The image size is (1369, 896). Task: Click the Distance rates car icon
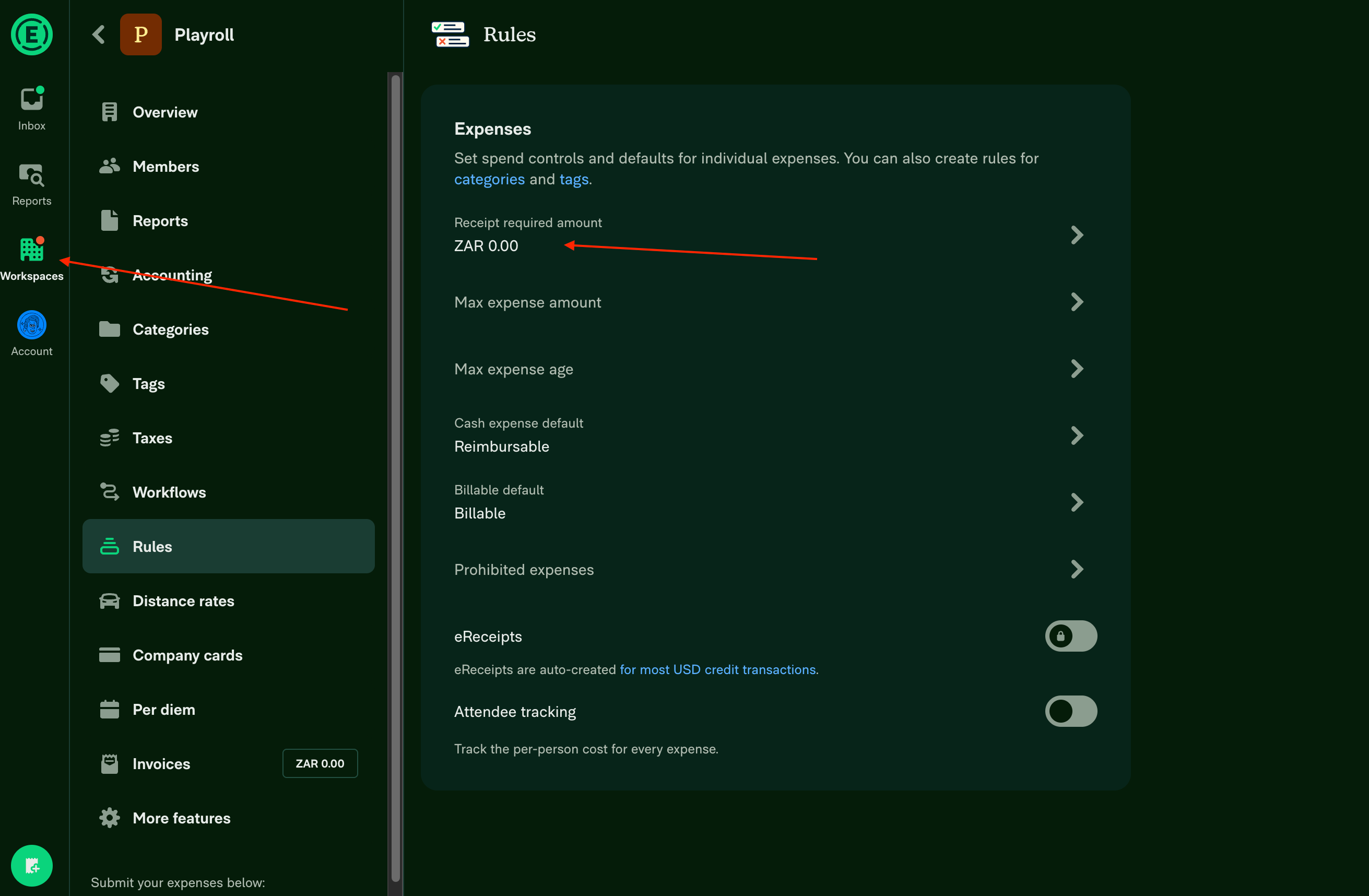tap(109, 600)
